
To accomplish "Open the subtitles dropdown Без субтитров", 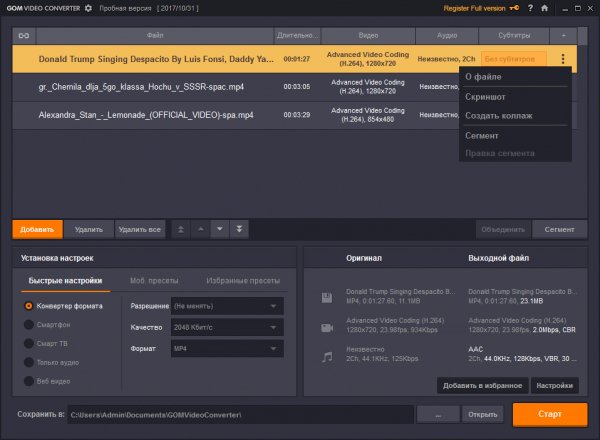I will click(x=514, y=59).
